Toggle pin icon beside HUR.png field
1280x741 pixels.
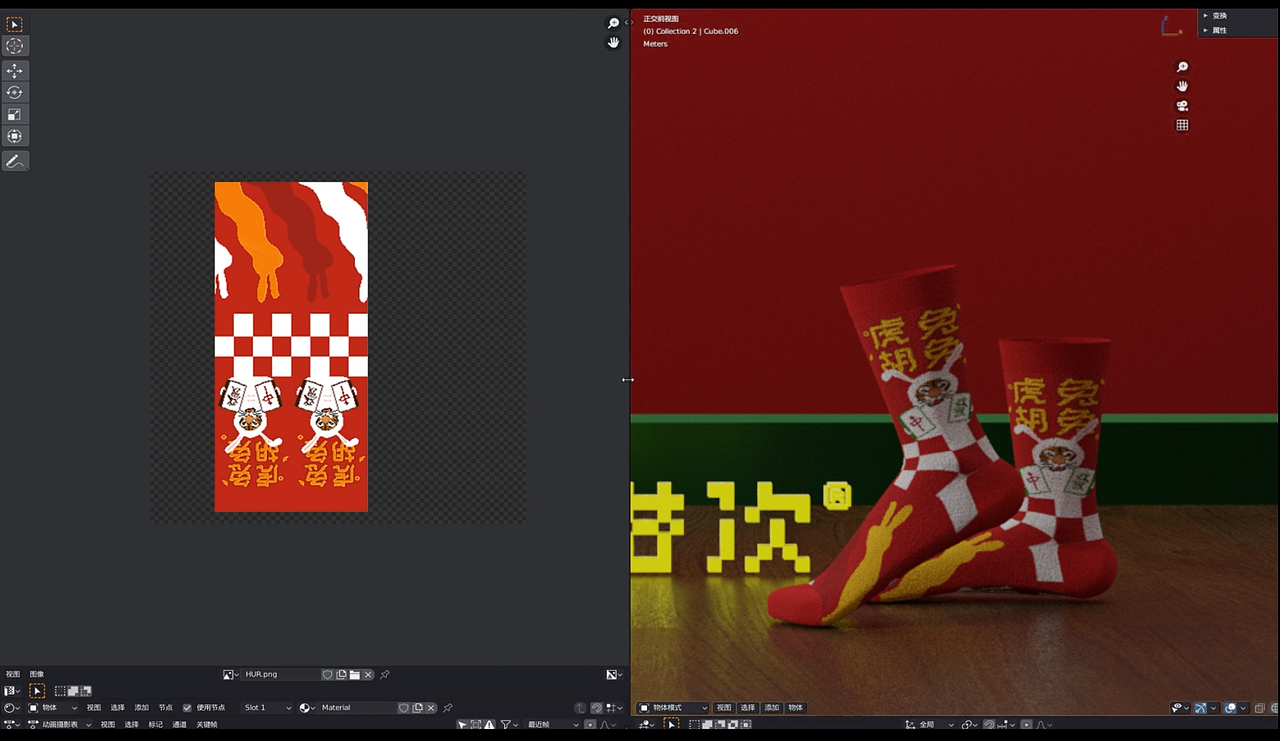pyautogui.click(x=384, y=675)
